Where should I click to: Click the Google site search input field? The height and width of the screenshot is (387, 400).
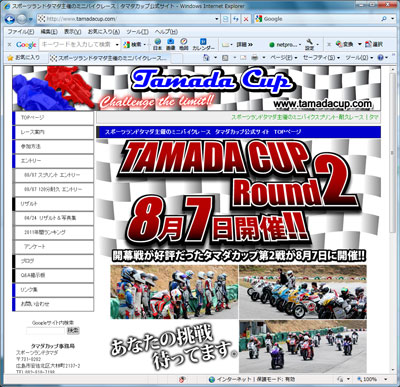[x=45, y=331]
